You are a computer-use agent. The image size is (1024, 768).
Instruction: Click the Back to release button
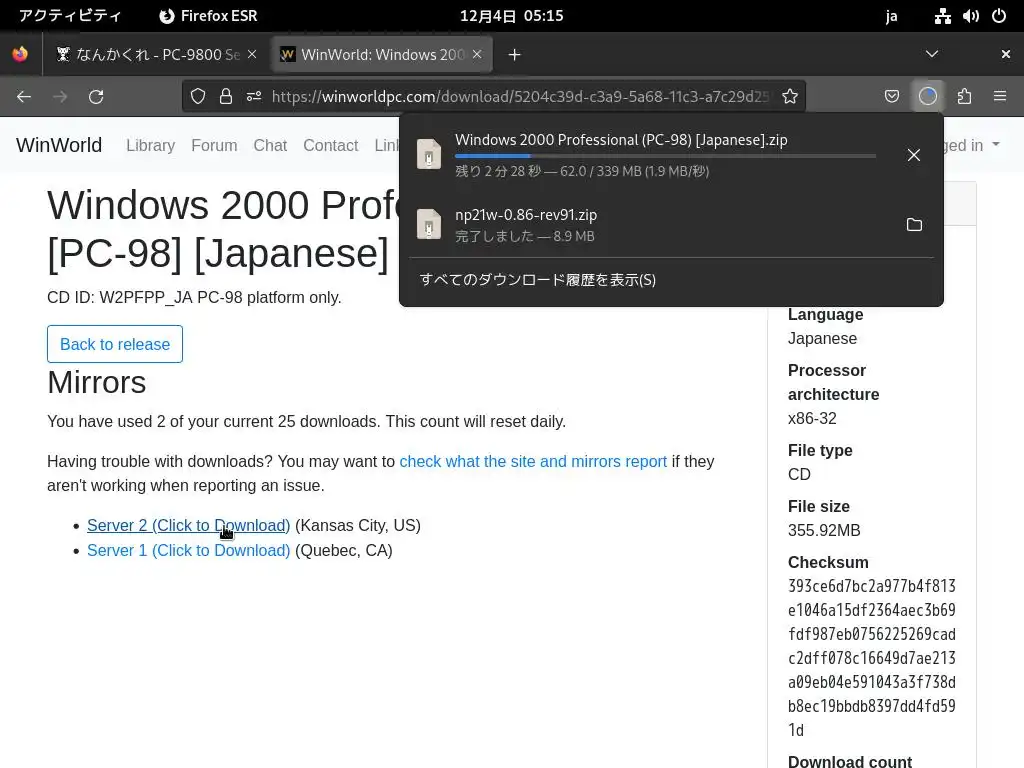pos(115,344)
